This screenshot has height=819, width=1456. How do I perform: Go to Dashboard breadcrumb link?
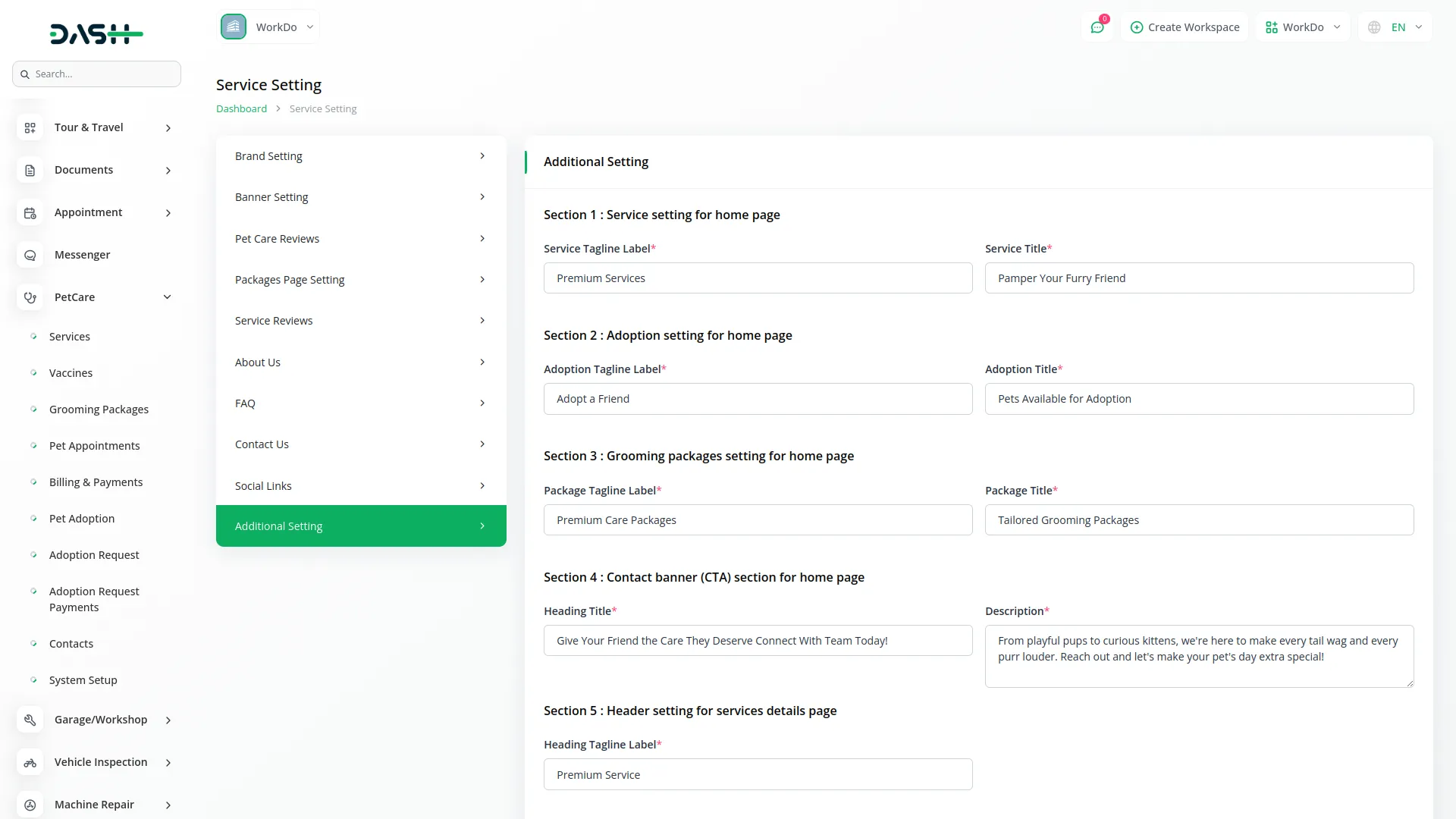click(241, 109)
